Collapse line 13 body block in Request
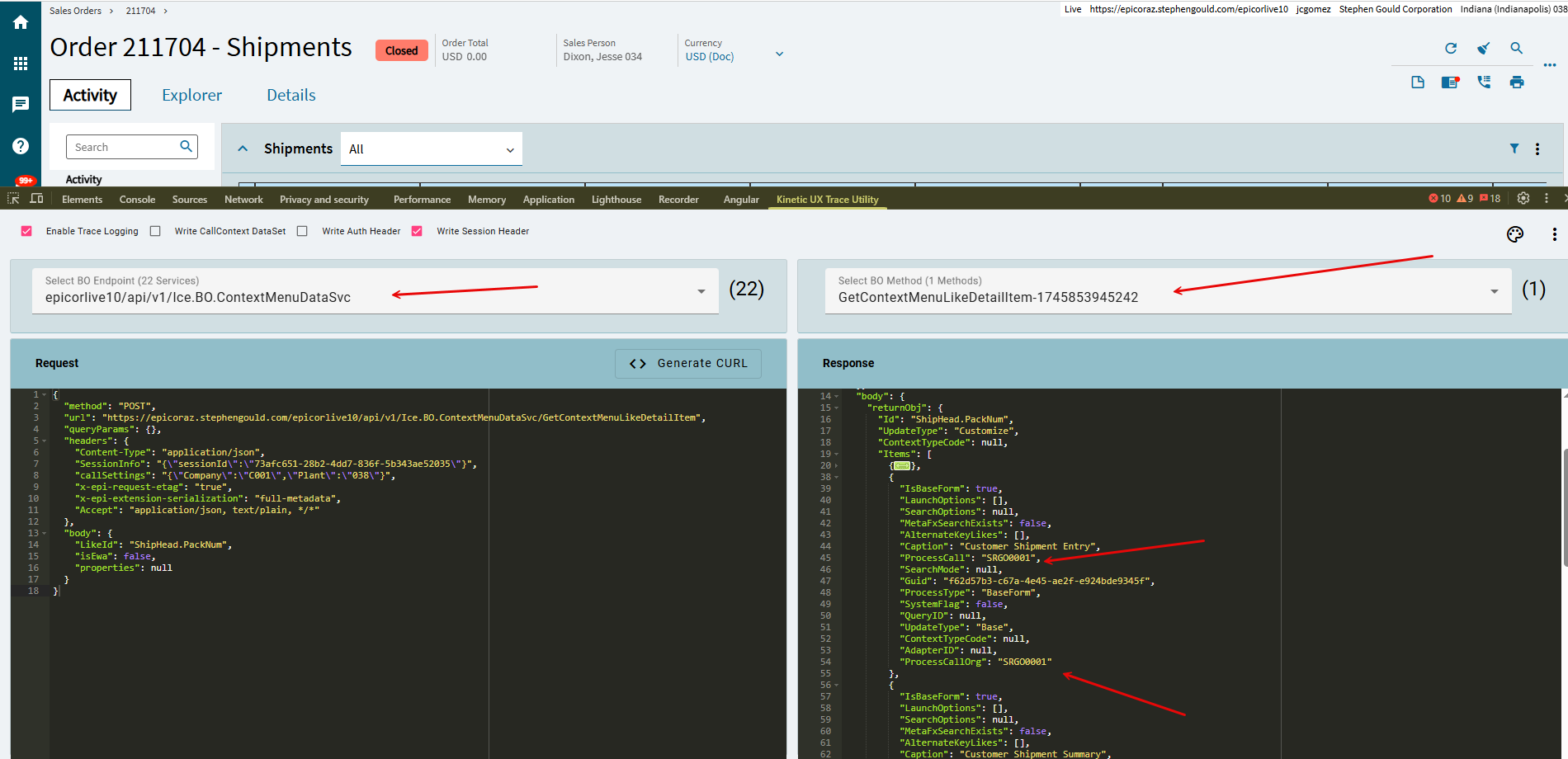Viewport: 1568px width, 759px height. point(44,534)
